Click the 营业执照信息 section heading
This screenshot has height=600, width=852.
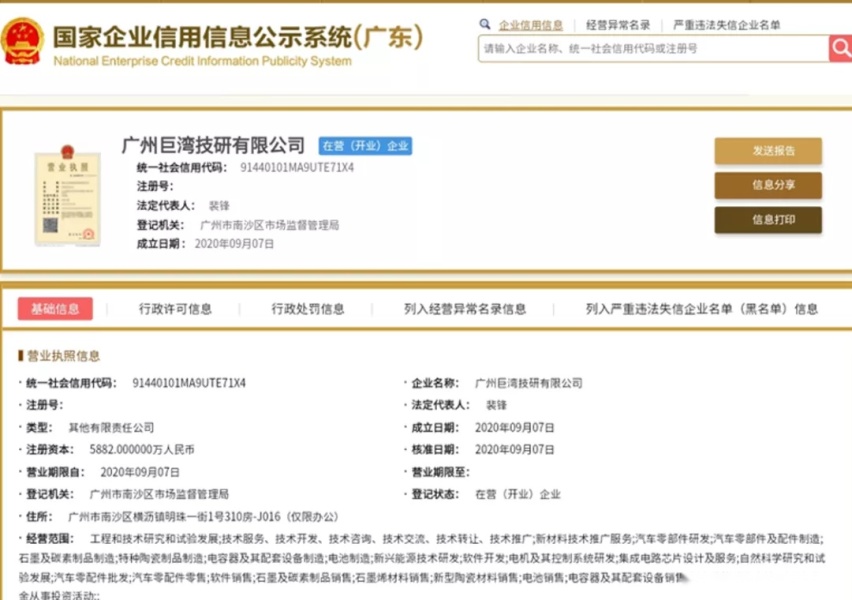[x=63, y=356]
